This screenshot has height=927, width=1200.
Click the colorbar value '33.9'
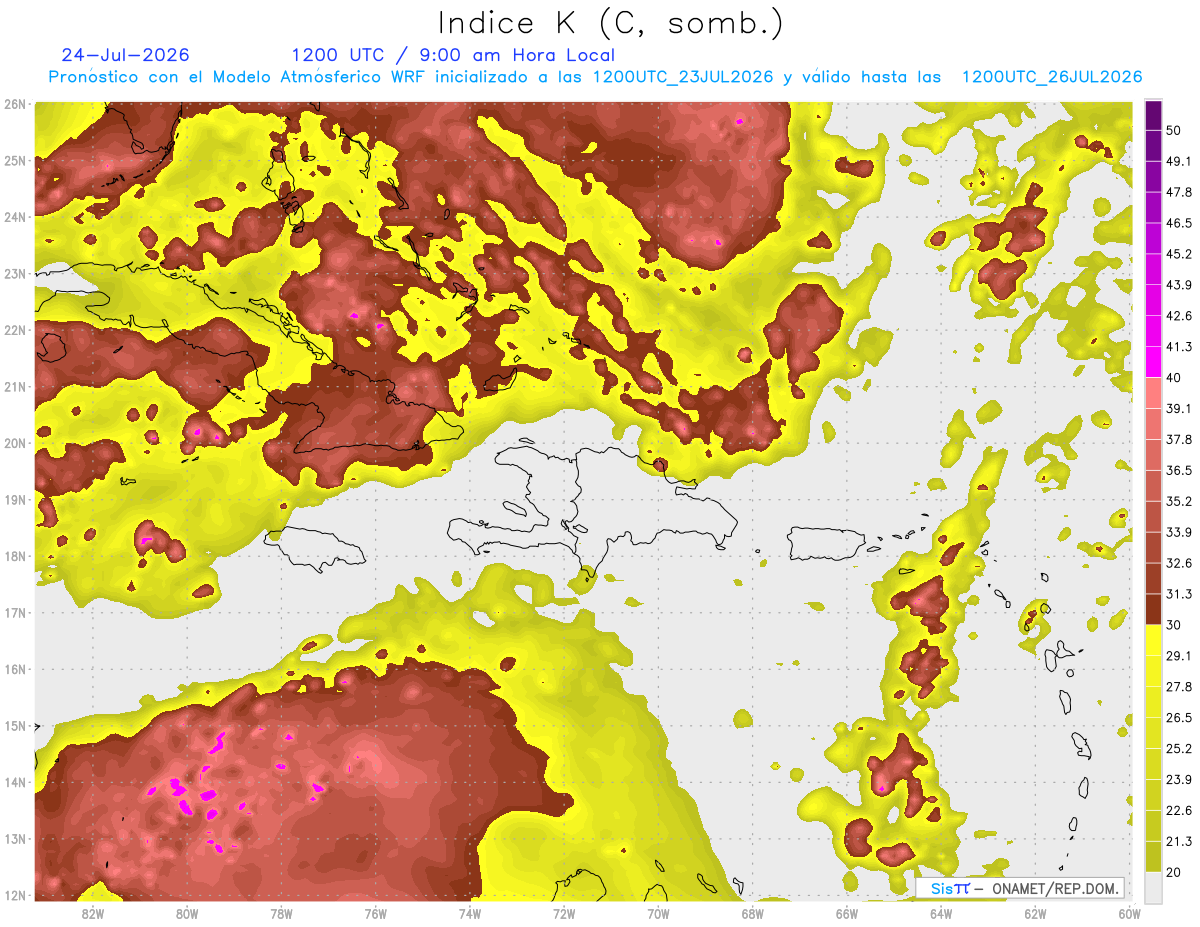click(x=1179, y=532)
